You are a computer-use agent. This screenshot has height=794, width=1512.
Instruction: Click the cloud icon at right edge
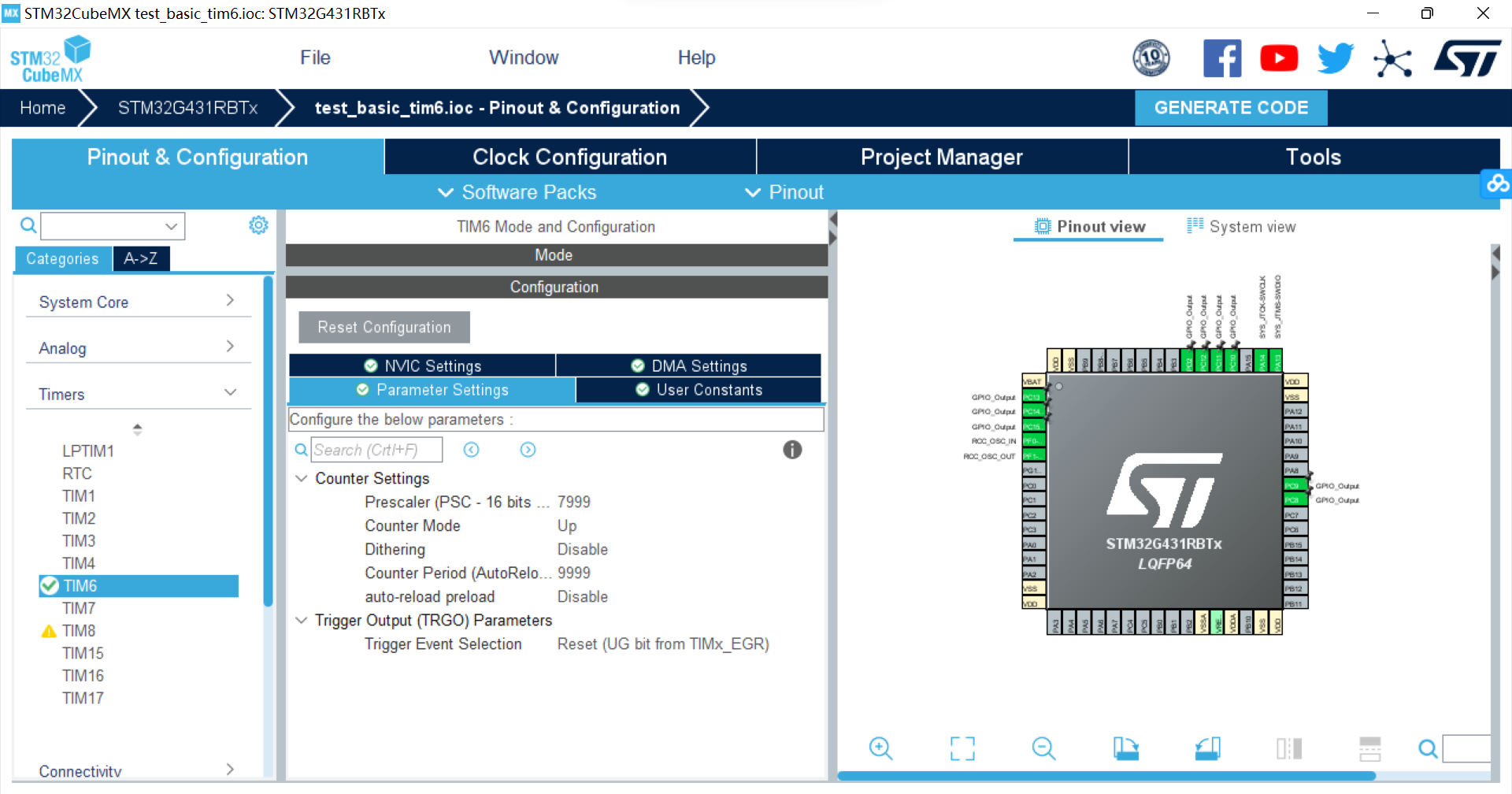1497,184
